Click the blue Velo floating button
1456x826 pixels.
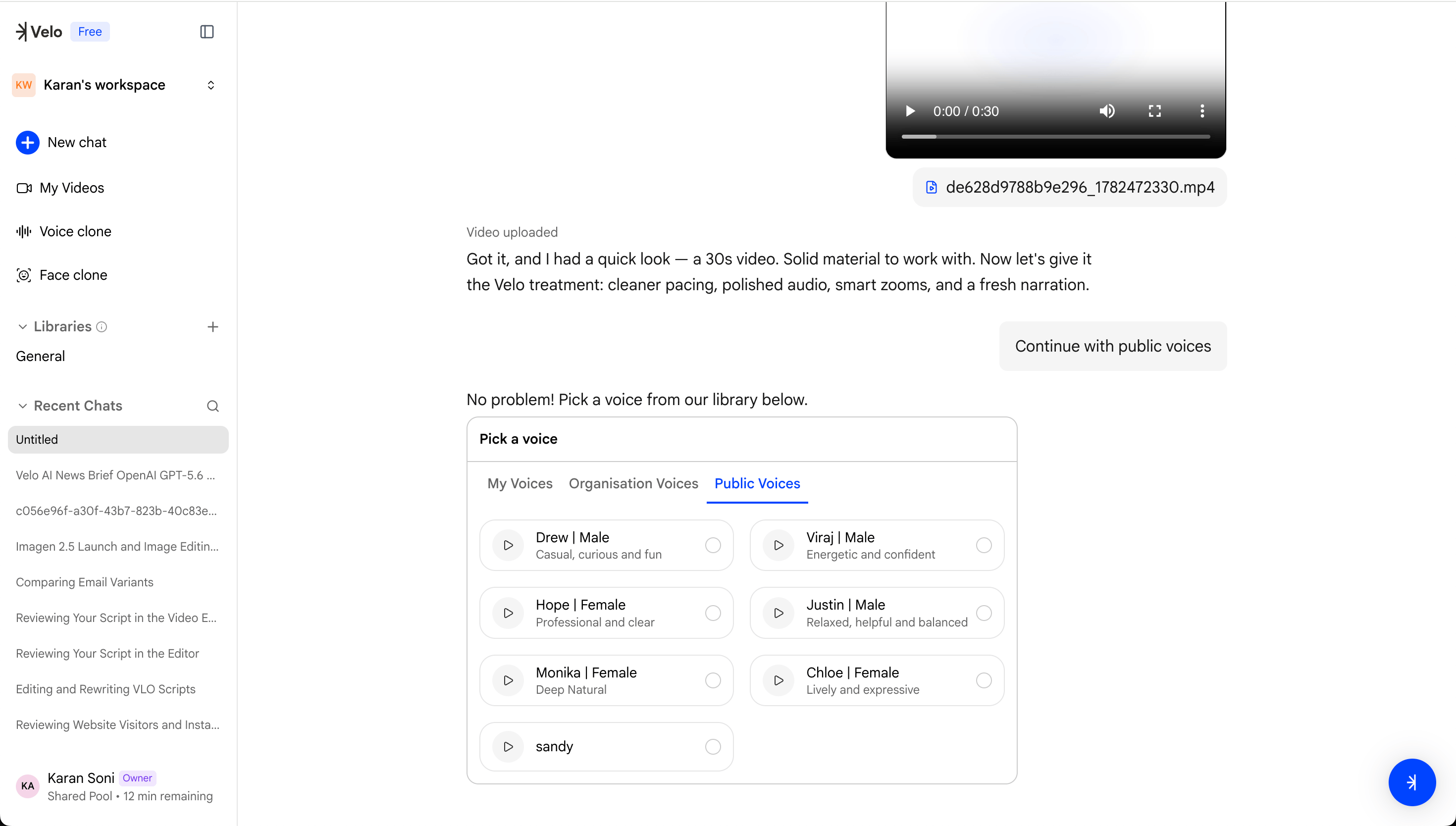[1412, 782]
